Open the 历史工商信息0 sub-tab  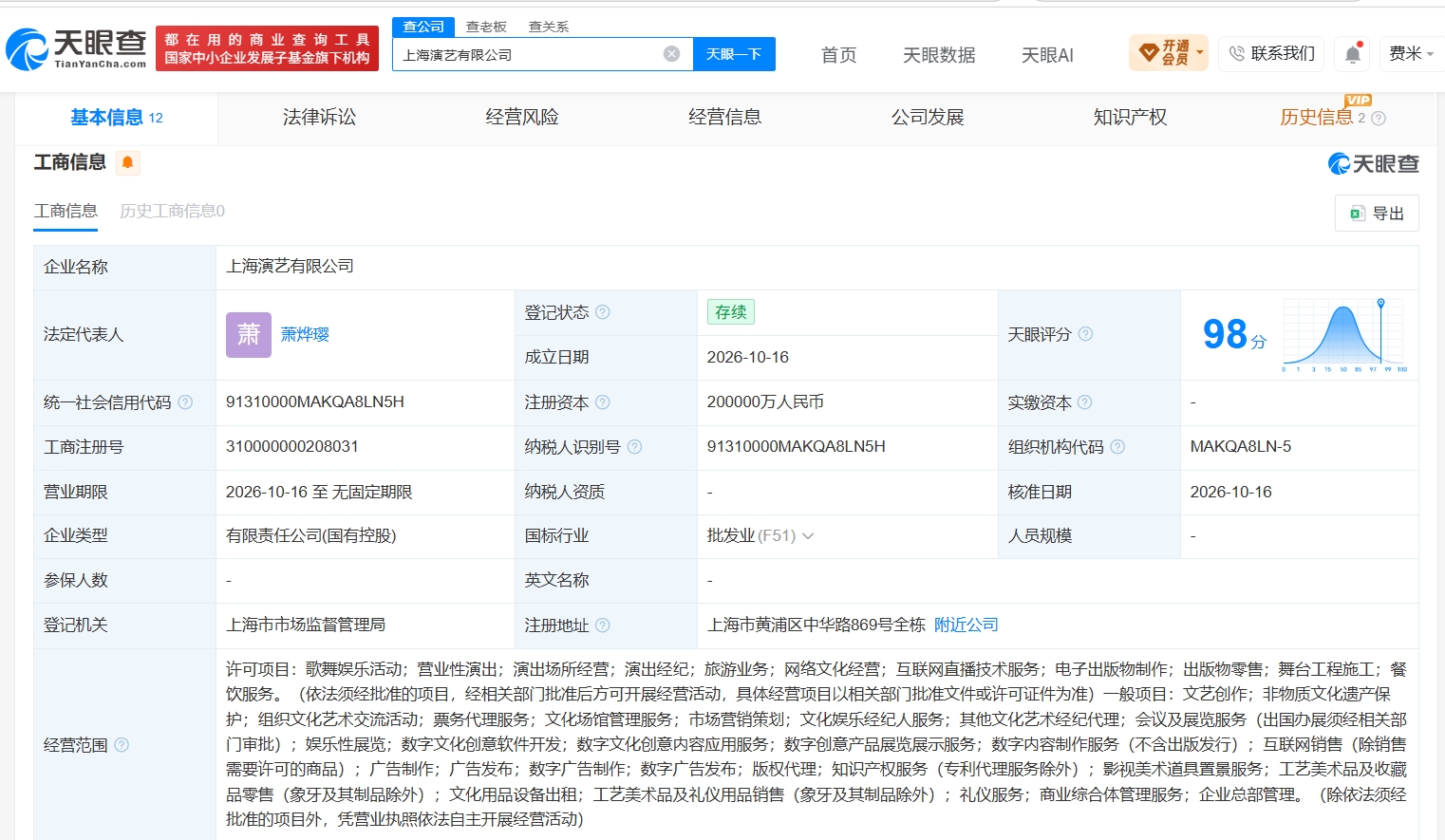point(172,211)
